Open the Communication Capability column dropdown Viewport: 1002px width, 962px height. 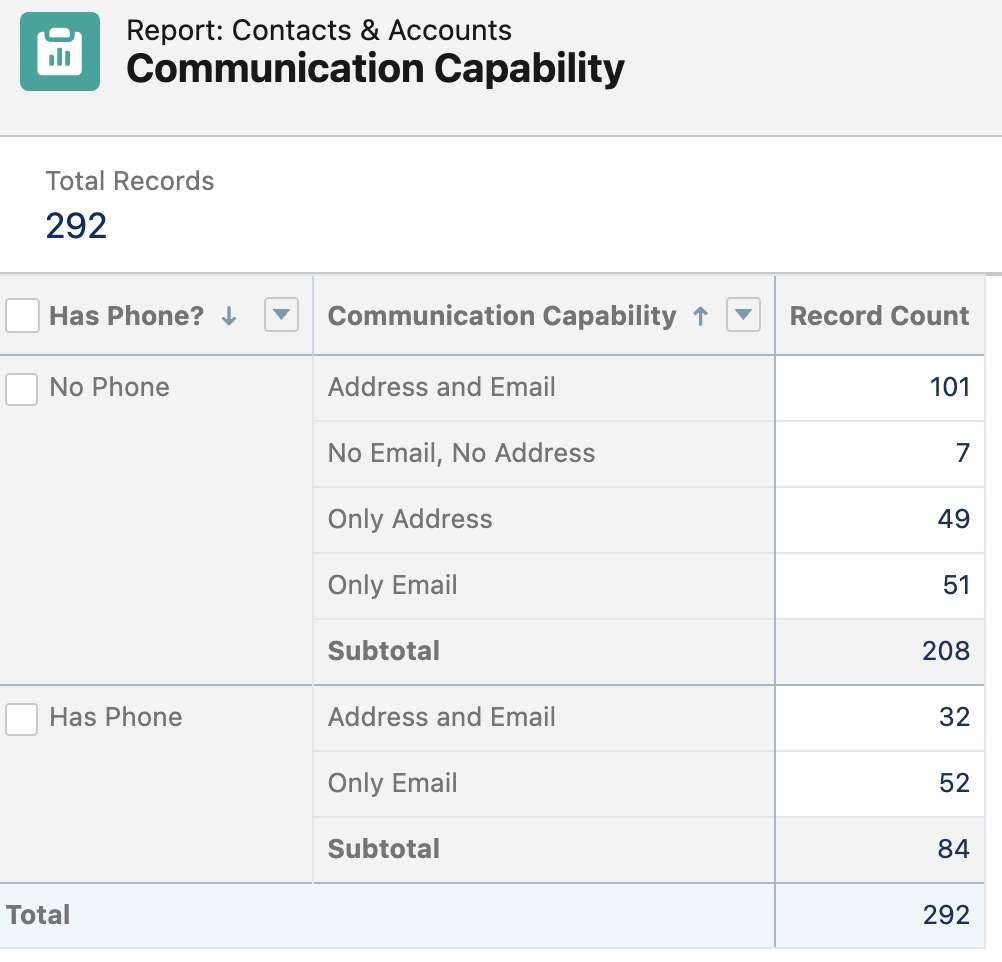pyautogui.click(x=743, y=316)
